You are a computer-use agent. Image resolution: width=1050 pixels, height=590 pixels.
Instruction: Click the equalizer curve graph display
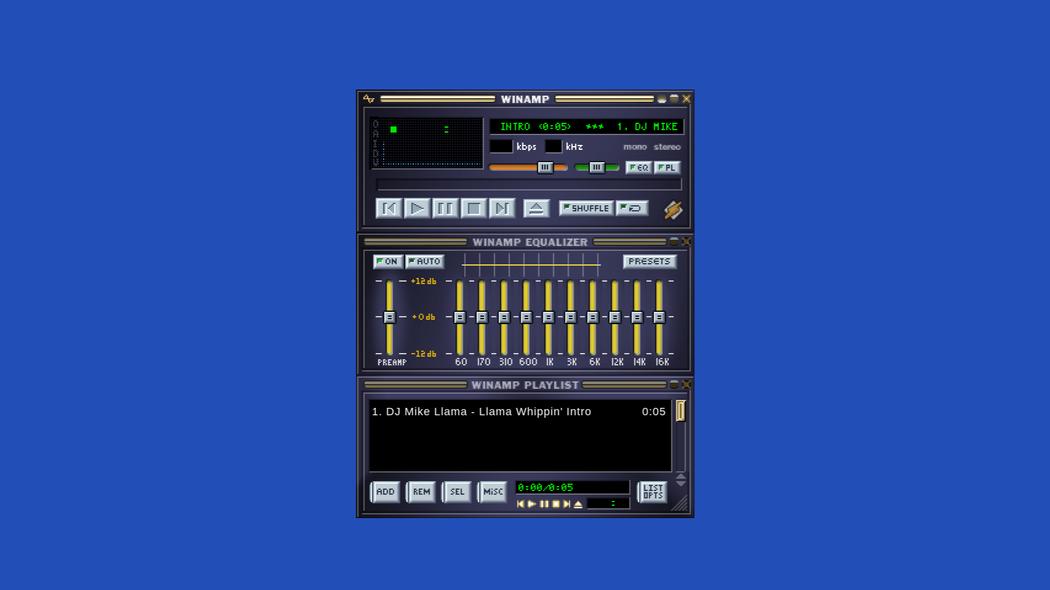(531, 265)
